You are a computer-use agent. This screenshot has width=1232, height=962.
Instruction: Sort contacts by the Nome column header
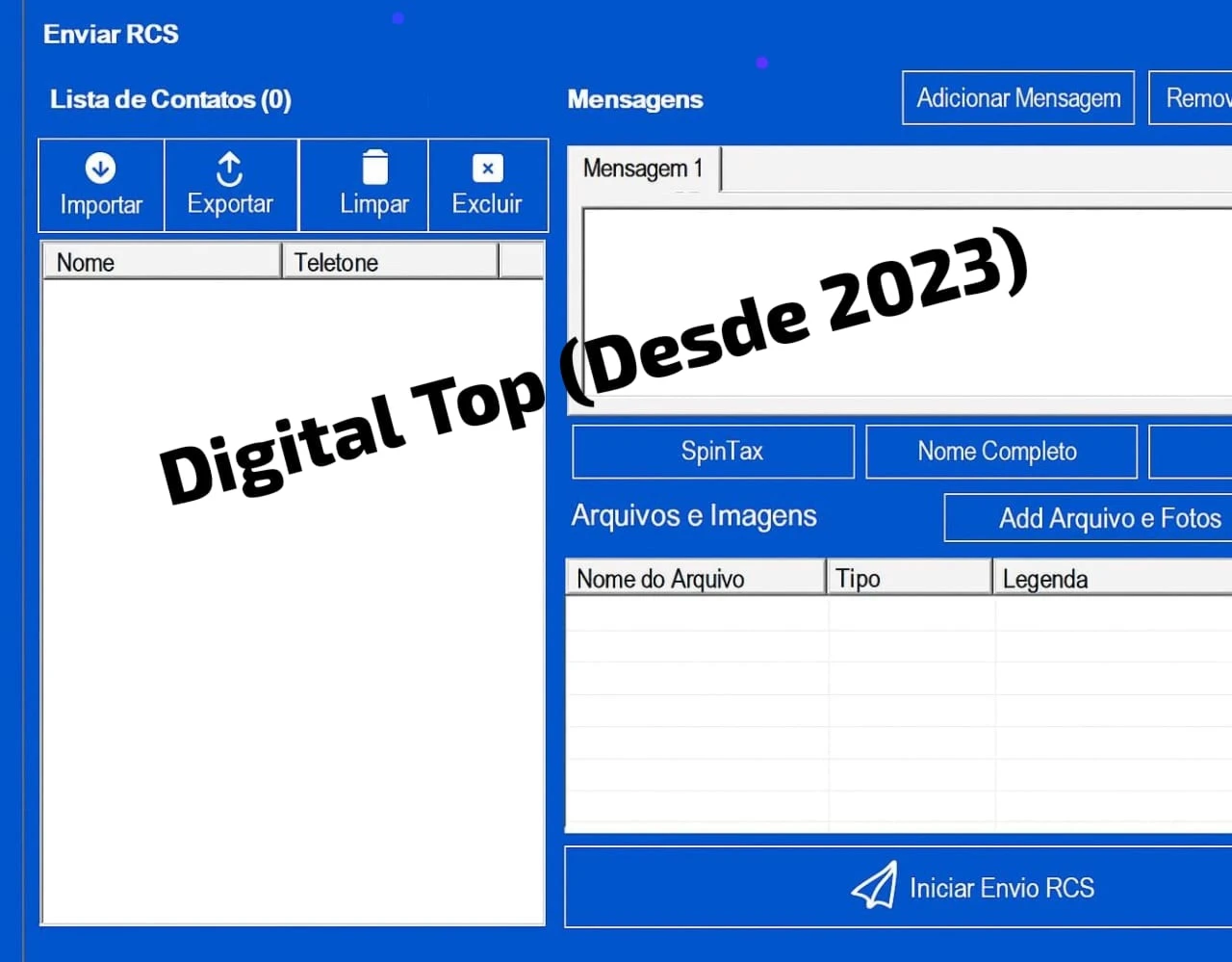[161, 262]
